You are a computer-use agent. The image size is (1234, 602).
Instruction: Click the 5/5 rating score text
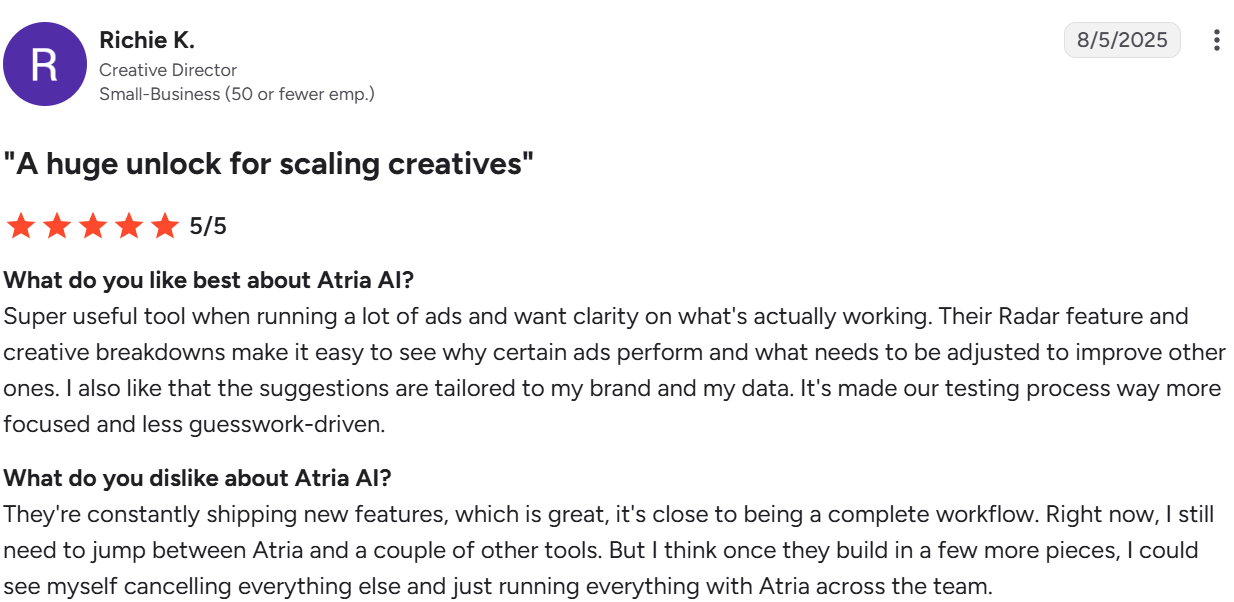[208, 226]
